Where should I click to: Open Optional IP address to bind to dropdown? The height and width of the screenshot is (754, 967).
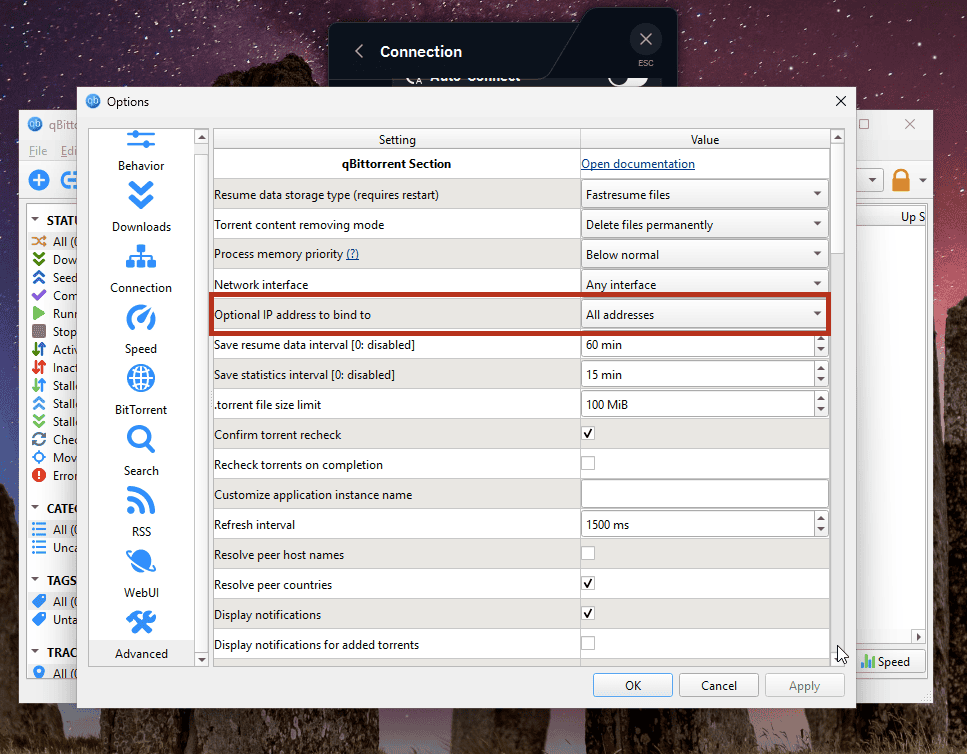[x=704, y=314]
